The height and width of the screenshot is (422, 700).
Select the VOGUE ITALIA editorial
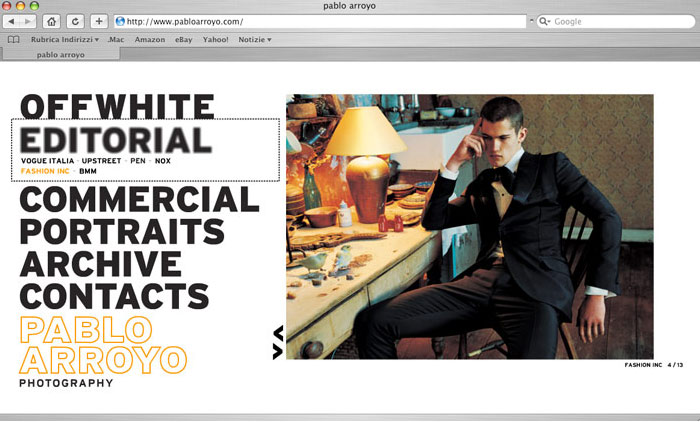47,161
